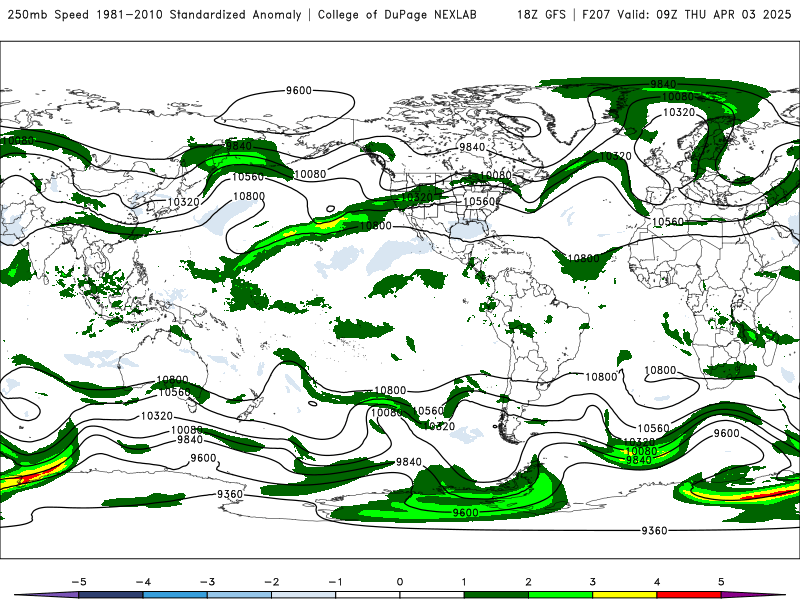Screen dimensions: 800x600
Task: Select the yellow 3-to-4 colorbar segment
Action: coord(624,595)
